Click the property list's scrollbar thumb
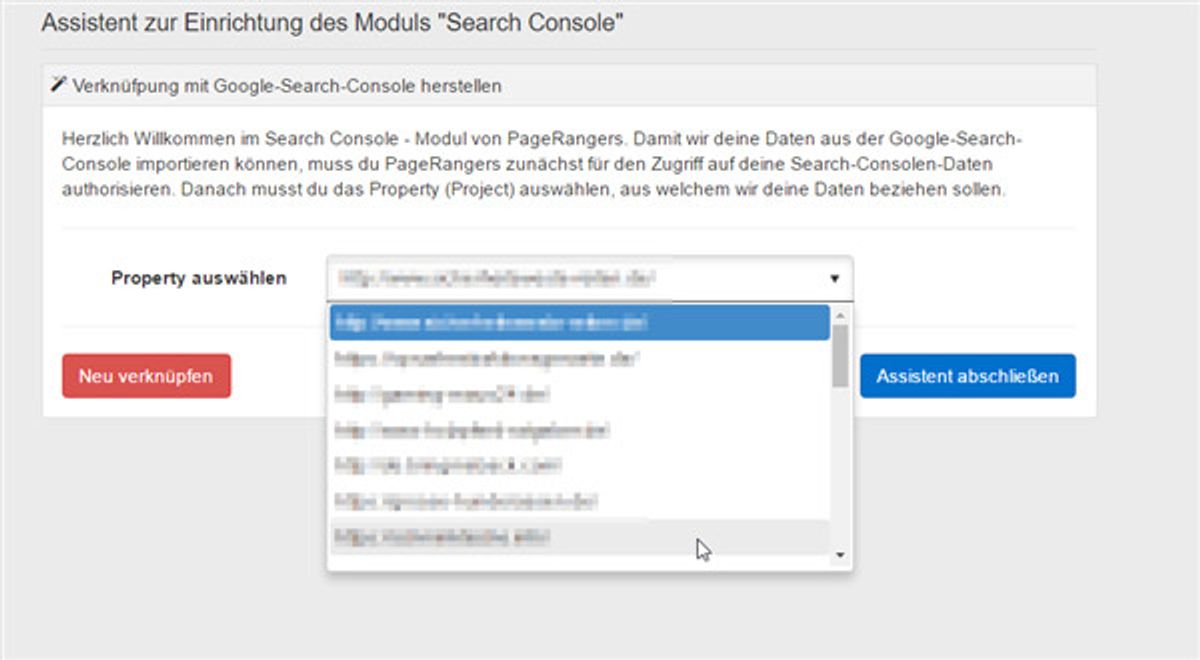 coord(840,355)
